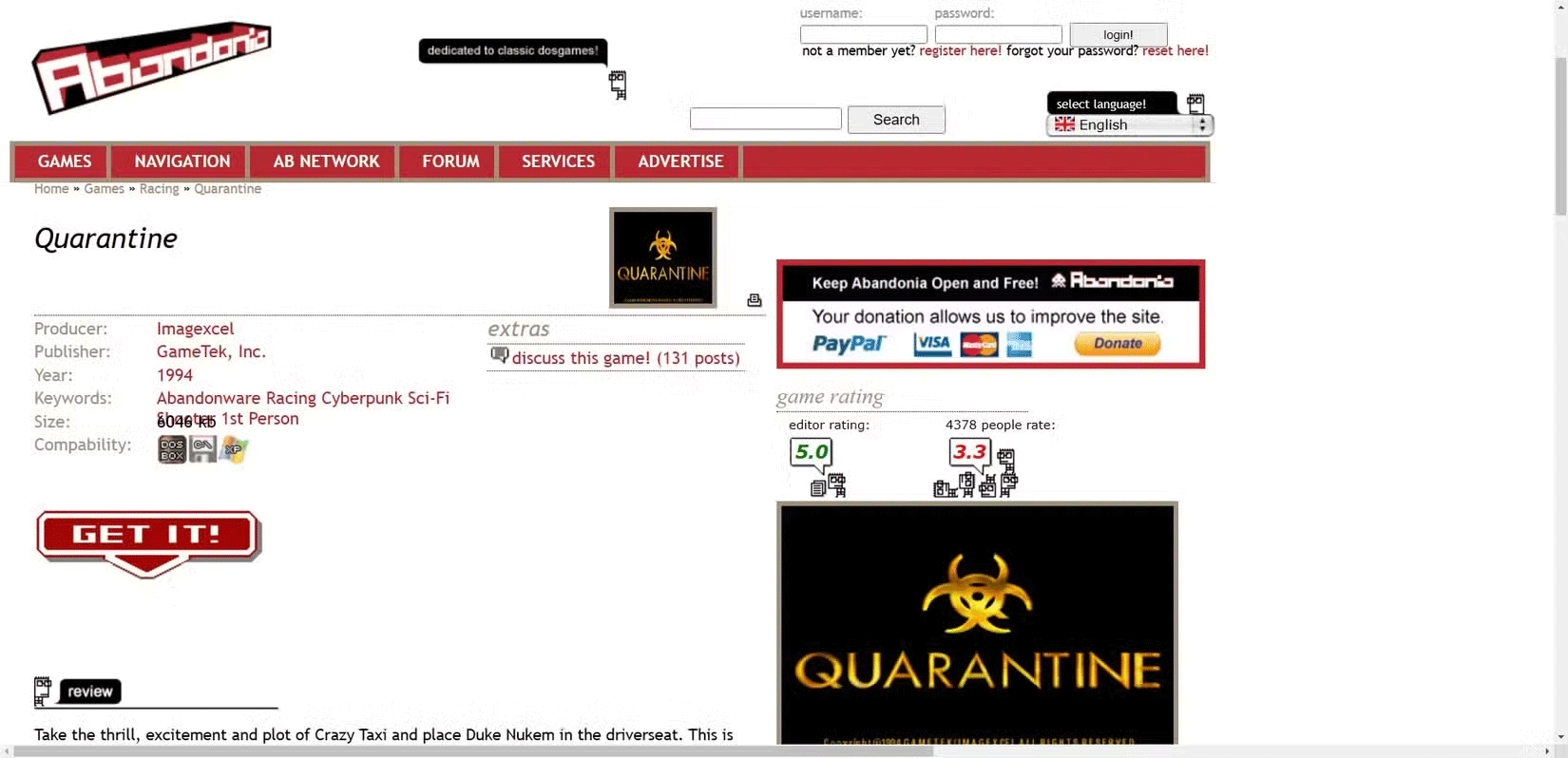Click the 1994 year link
The height and width of the screenshot is (758, 1568).
(x=175, y=375)
